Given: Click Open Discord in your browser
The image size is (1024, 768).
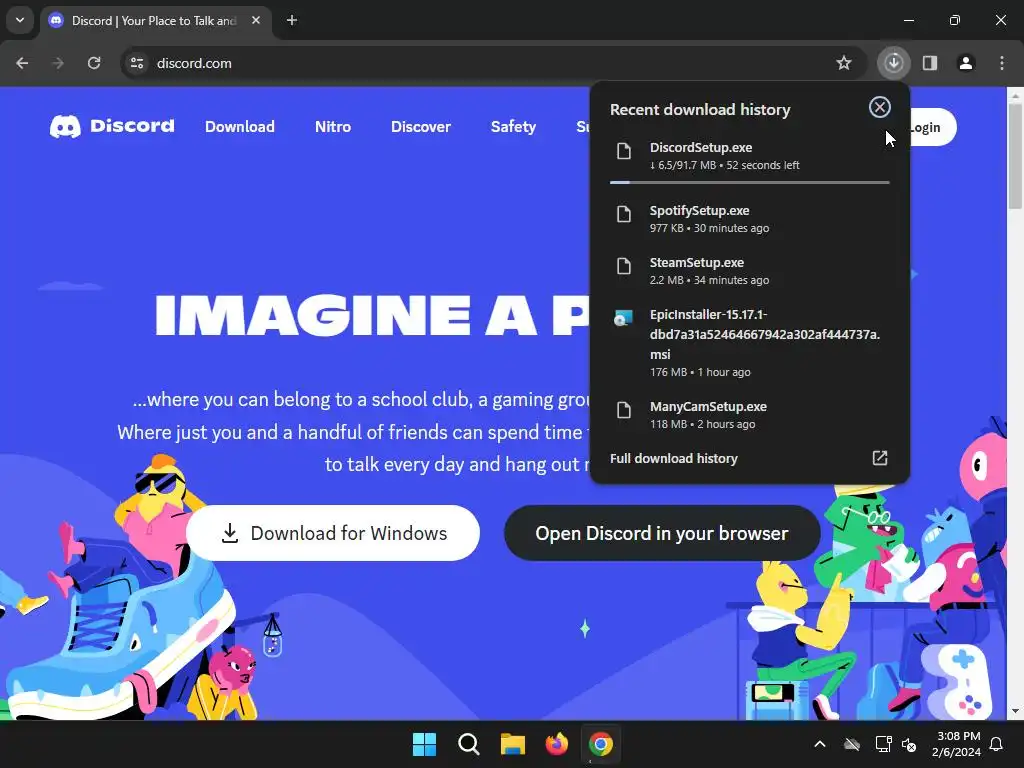Looking at the screenshot, I should pos(662,533).
